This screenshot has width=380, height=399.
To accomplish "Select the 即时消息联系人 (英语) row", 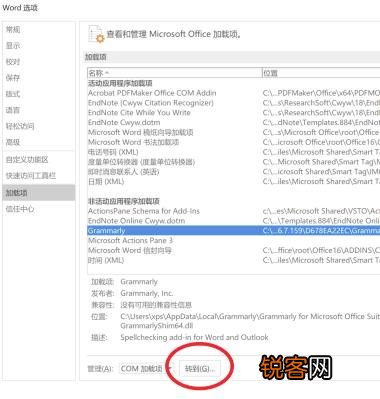I will click(x=234, y=172).
